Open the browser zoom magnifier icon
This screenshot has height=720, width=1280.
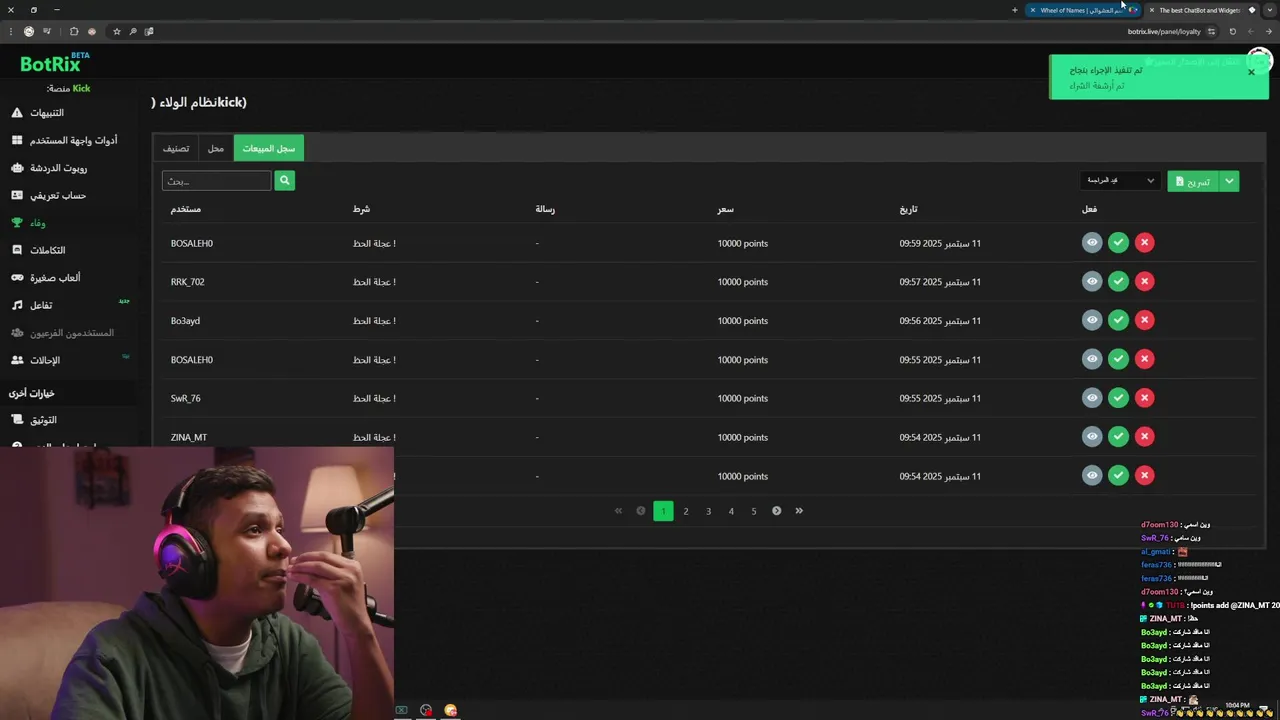(x=132, y=31)
